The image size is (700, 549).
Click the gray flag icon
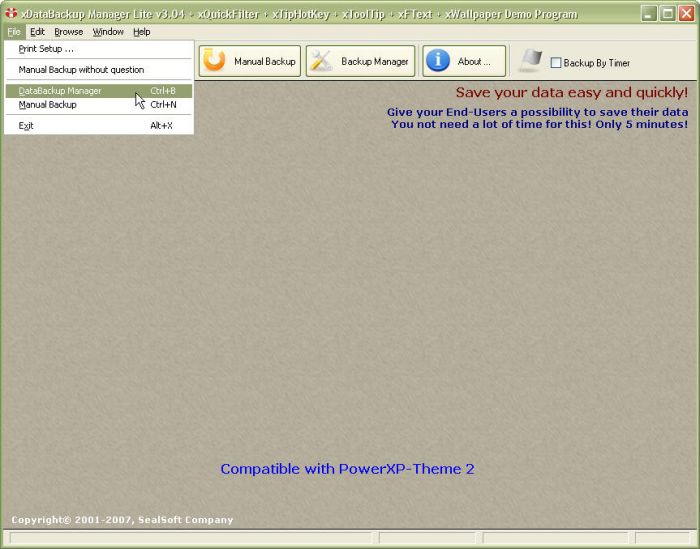[530, 61]
